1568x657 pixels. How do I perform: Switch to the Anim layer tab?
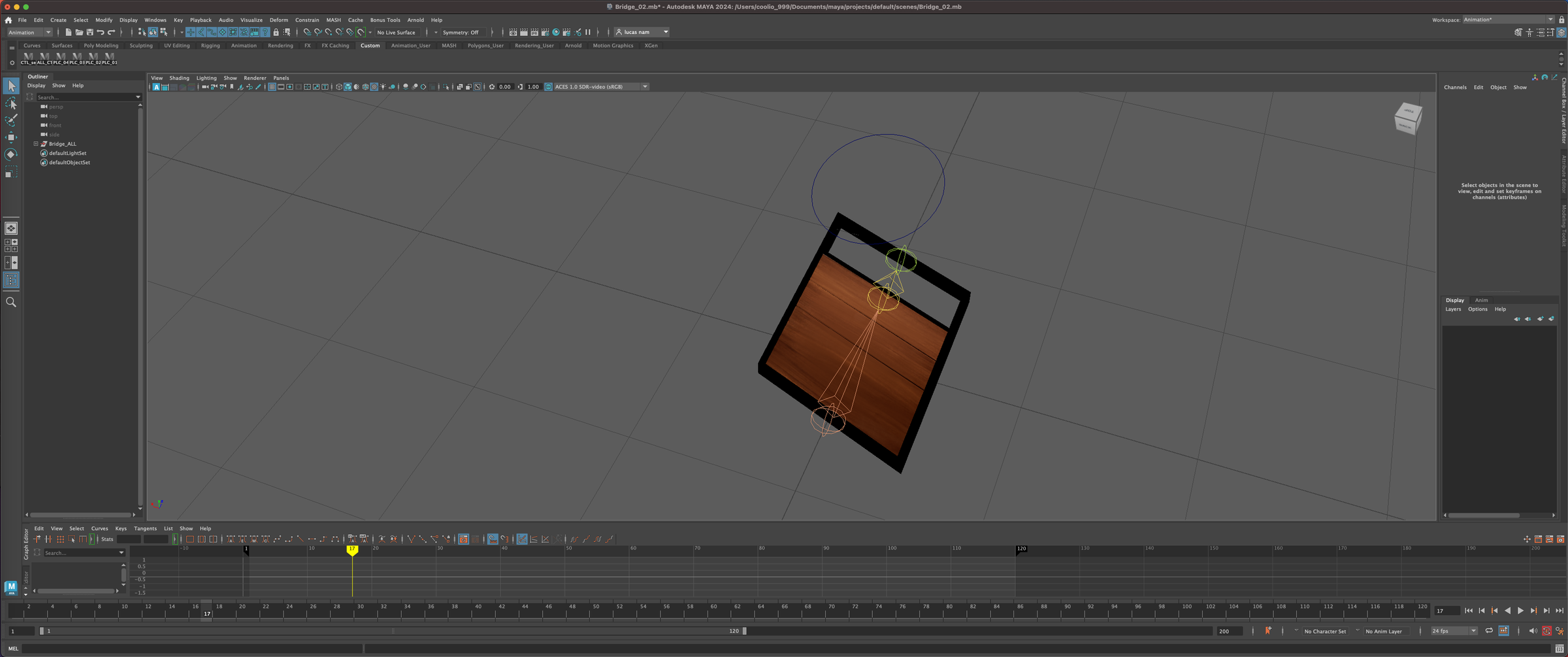click(1481, 300)
